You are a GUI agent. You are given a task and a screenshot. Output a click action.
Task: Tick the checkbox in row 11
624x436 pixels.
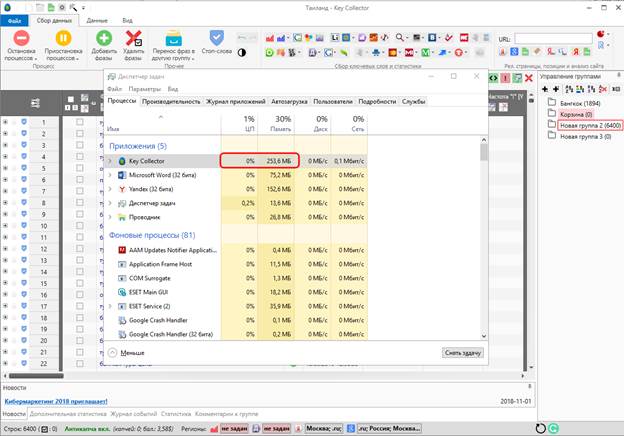click(x=80, y=237)
